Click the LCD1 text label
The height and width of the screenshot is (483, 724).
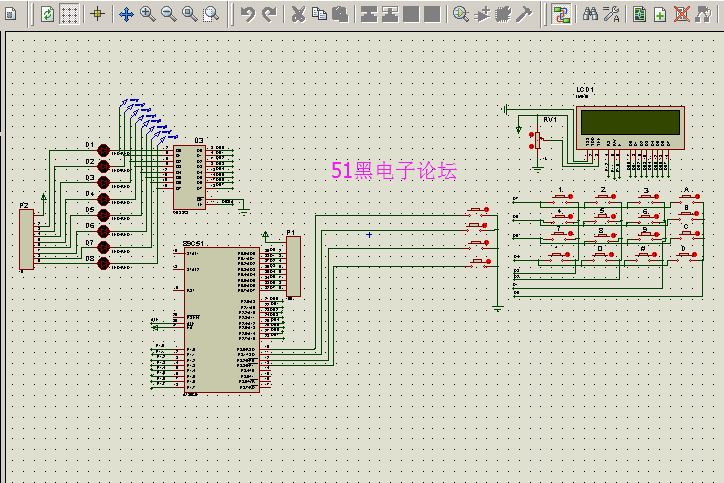click(585, 90)
